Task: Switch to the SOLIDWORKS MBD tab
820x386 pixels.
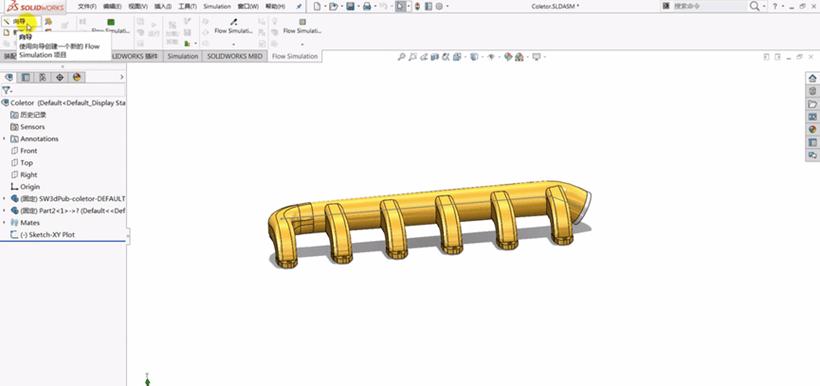Action: coord(235,56)
